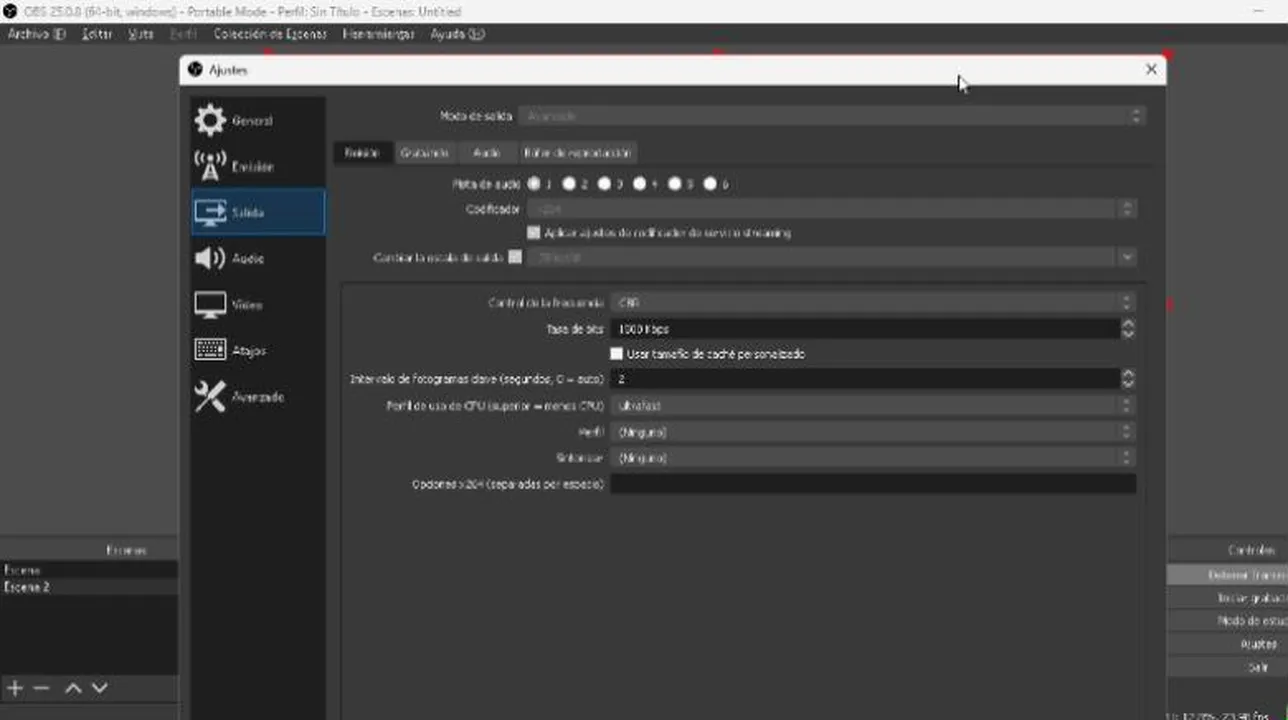This screenshot has width=1288, height=720.
Task: Select audio track 1 radio button
Action: 534,184
